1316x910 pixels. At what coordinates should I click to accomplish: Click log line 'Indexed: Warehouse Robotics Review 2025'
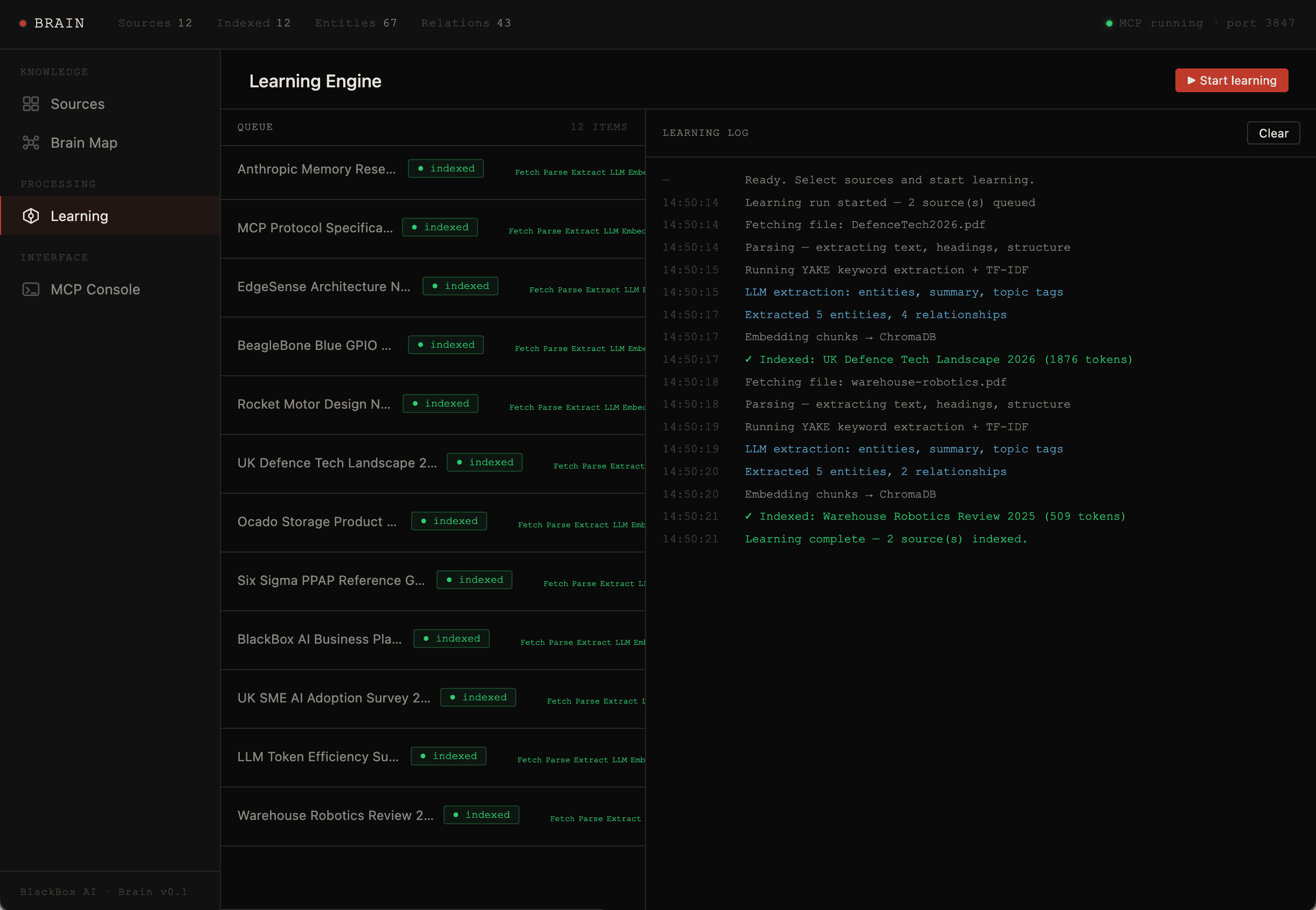(x=936, y=516)
